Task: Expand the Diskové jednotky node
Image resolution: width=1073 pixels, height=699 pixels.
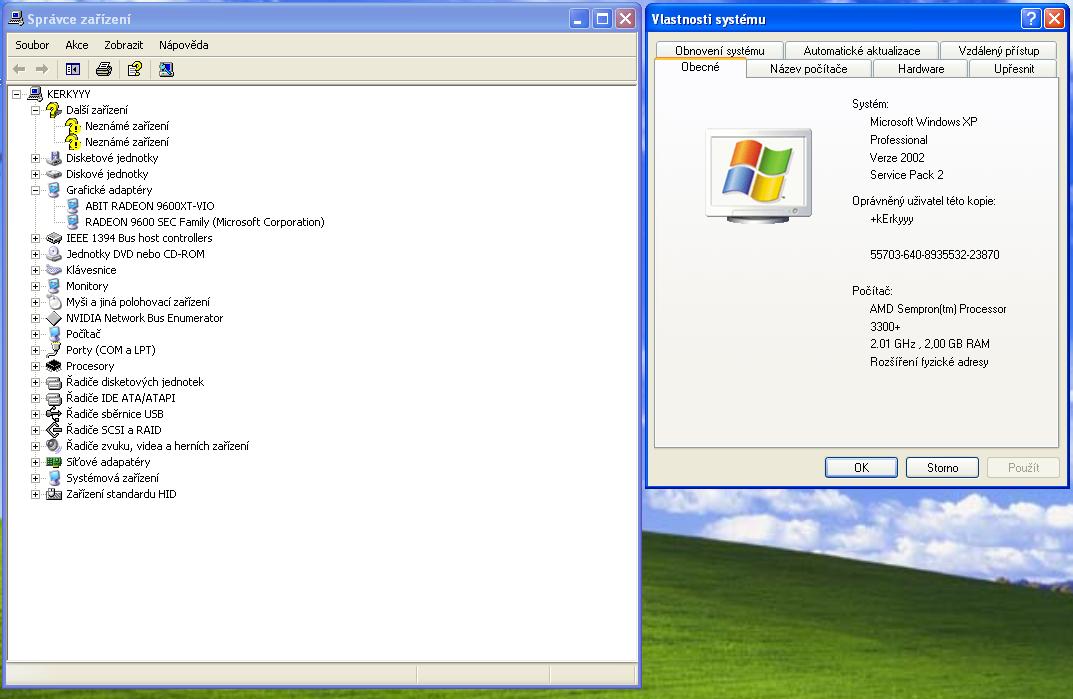Action: [36, 175]
